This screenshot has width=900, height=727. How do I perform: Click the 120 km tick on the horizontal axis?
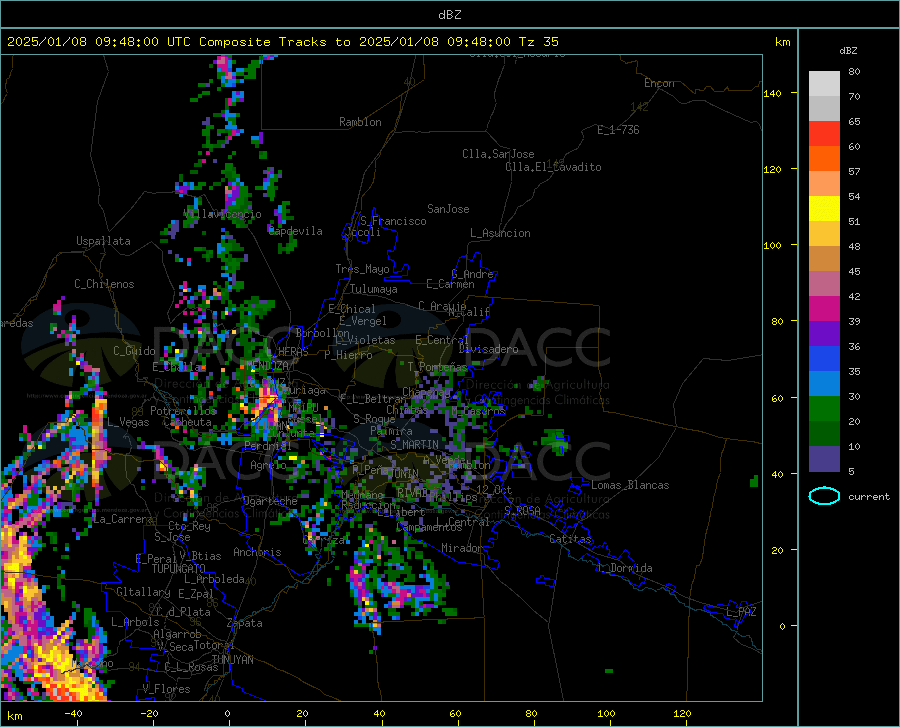pyautogui.click(x=682, y=713)
